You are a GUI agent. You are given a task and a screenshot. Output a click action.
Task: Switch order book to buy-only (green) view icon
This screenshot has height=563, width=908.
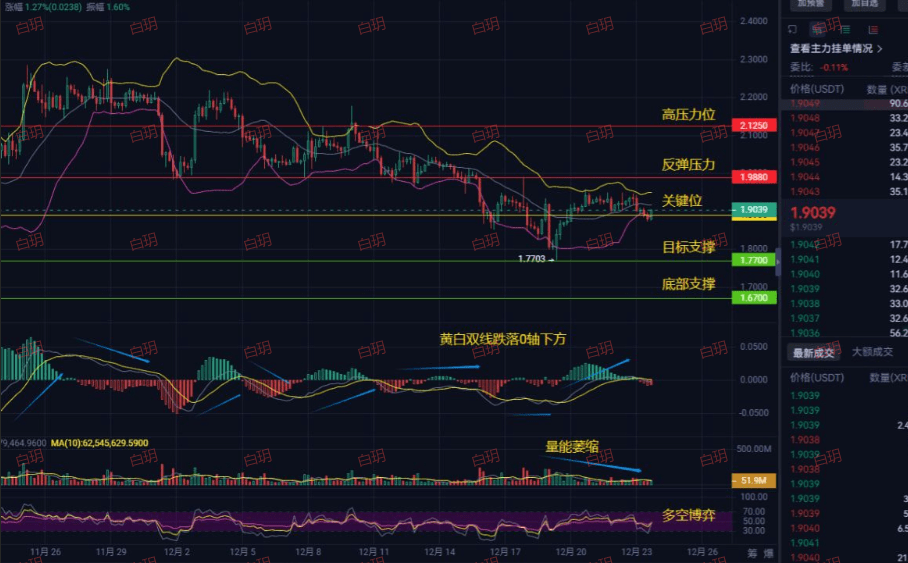pos(845,29)
